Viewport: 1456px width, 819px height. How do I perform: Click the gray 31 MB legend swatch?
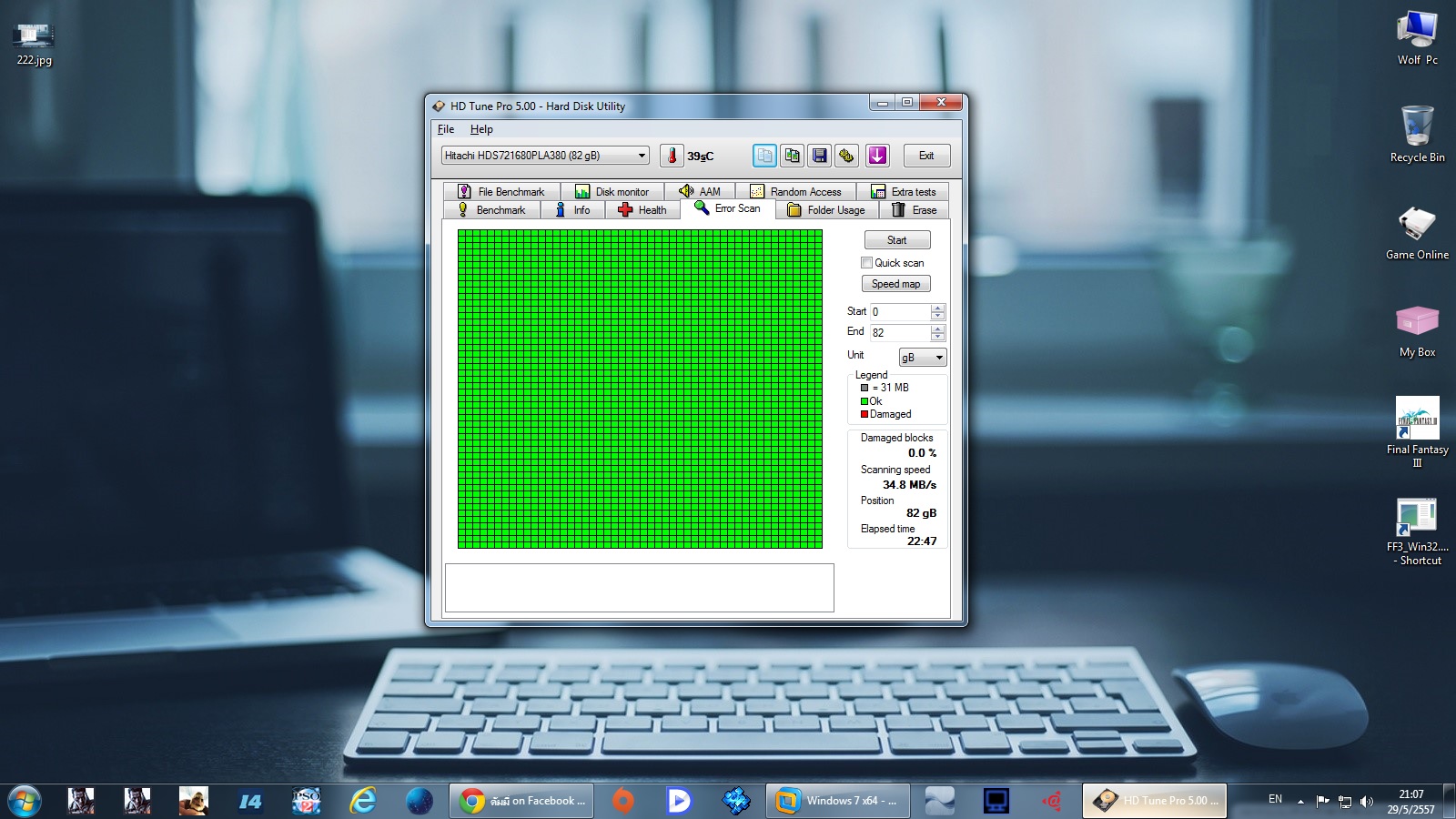pyautogui.click(x=864, y=388)
